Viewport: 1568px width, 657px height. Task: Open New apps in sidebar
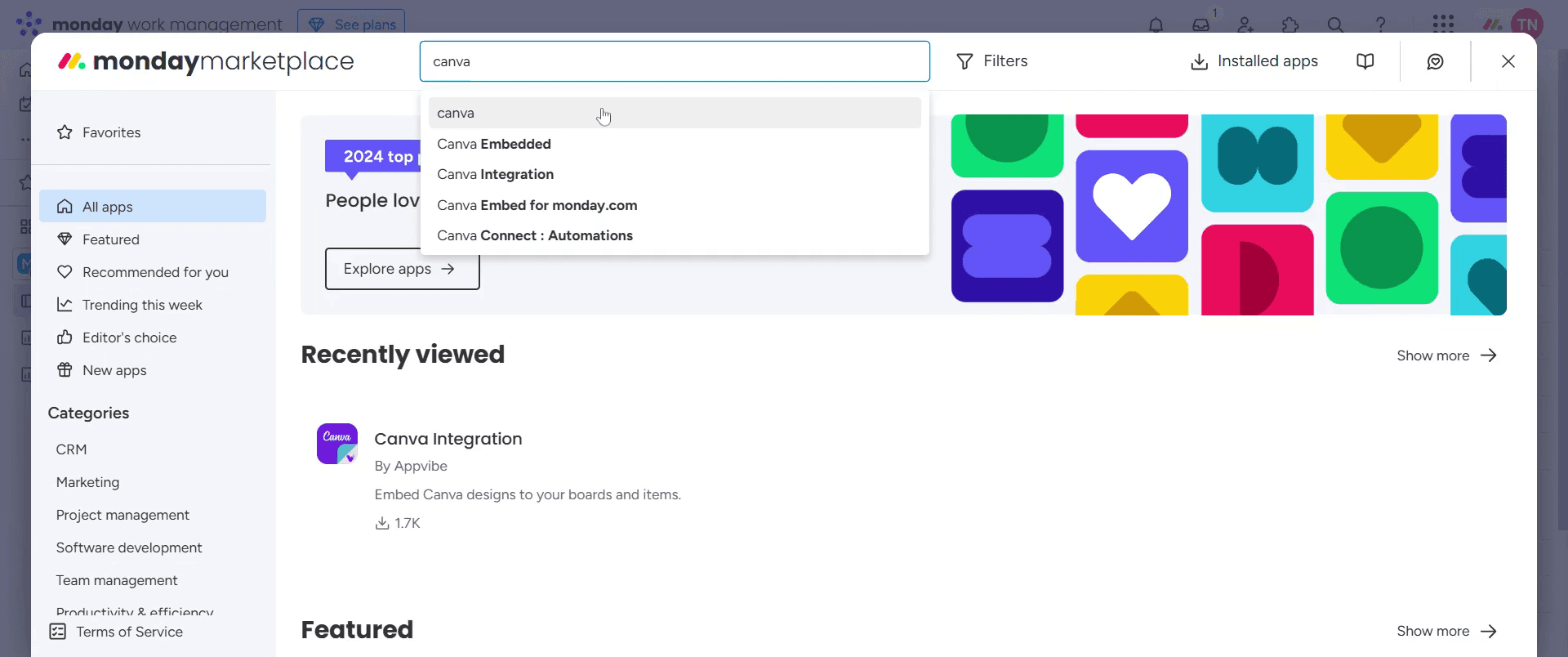point(153,370)
